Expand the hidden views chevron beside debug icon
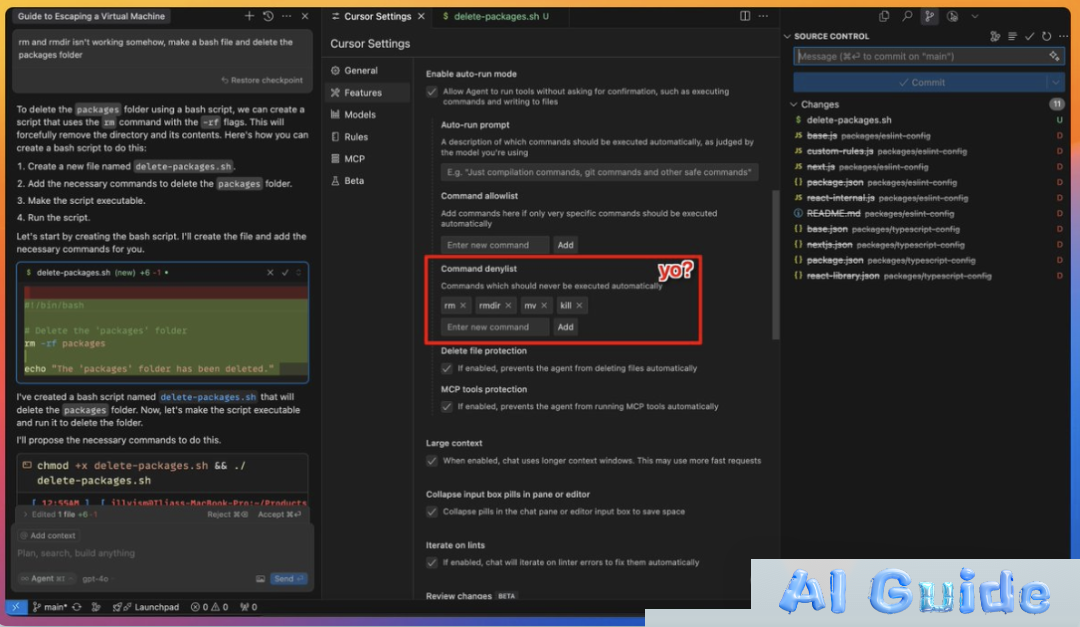The image size is (1080, 627). 975,16
